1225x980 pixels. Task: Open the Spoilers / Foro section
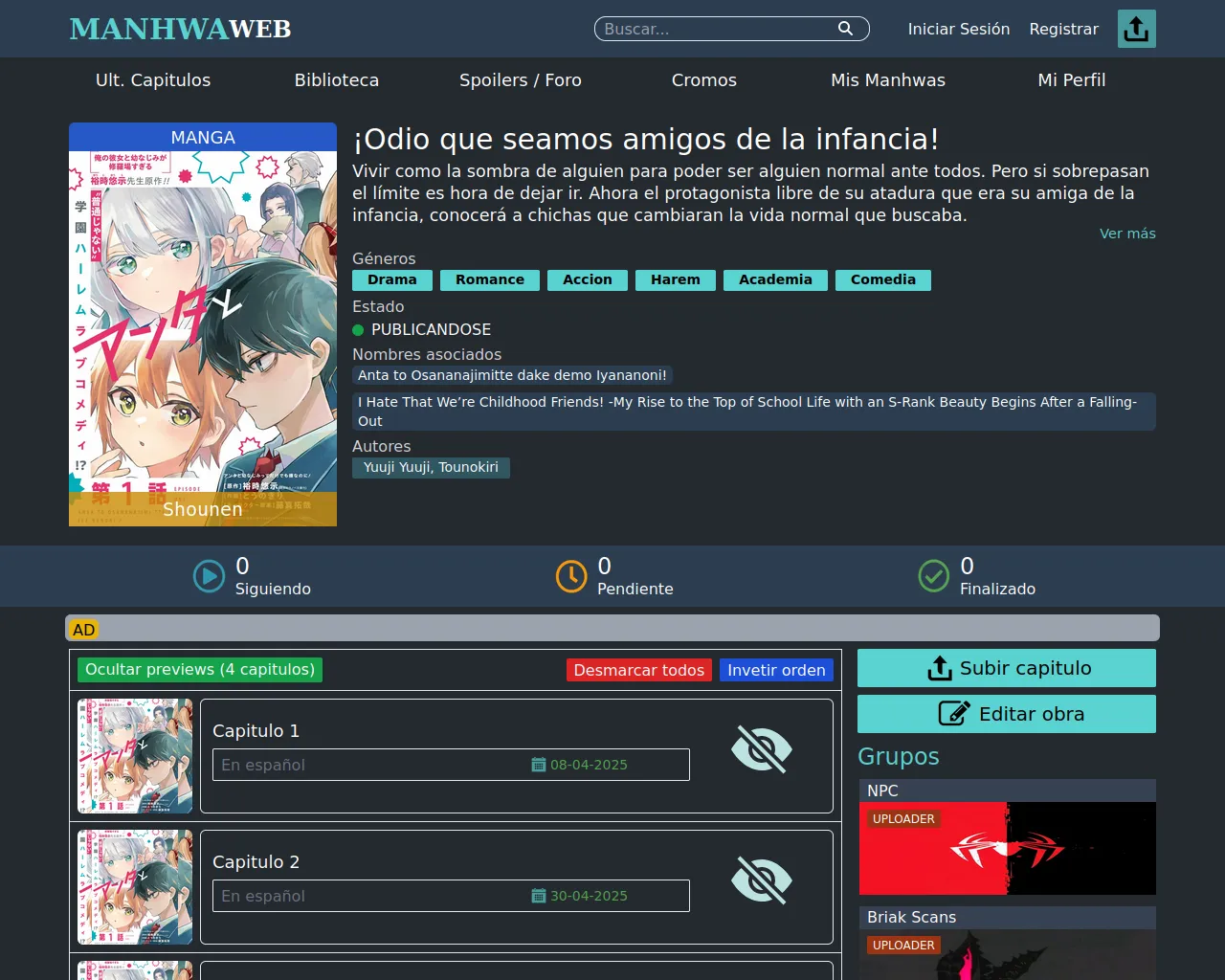click(521, 80)
